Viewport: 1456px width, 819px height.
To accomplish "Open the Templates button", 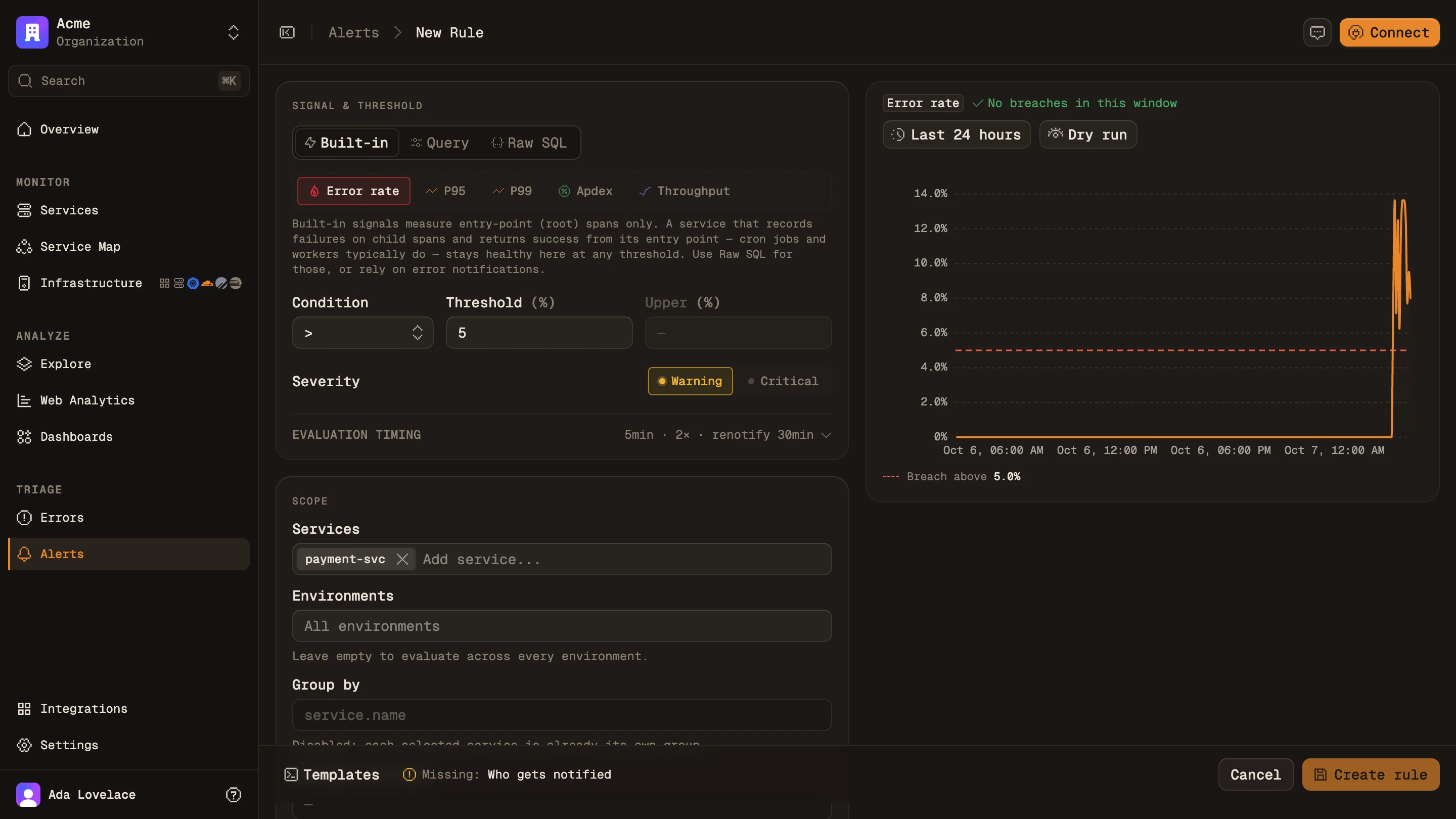I will click(x=331, y=775).
